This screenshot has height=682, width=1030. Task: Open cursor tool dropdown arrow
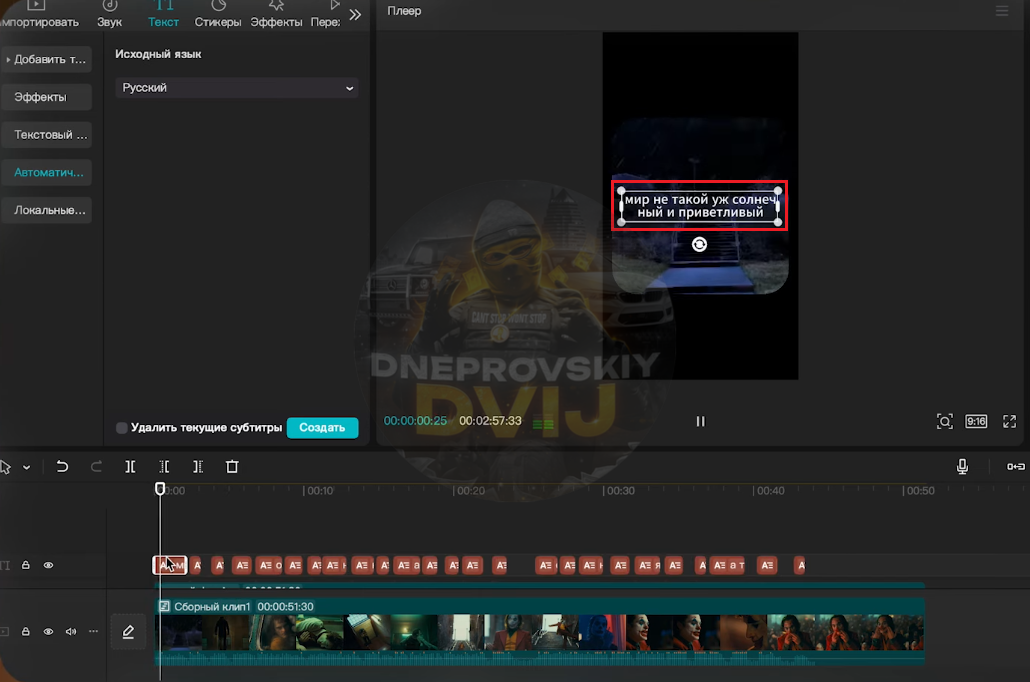pos(26,467)
